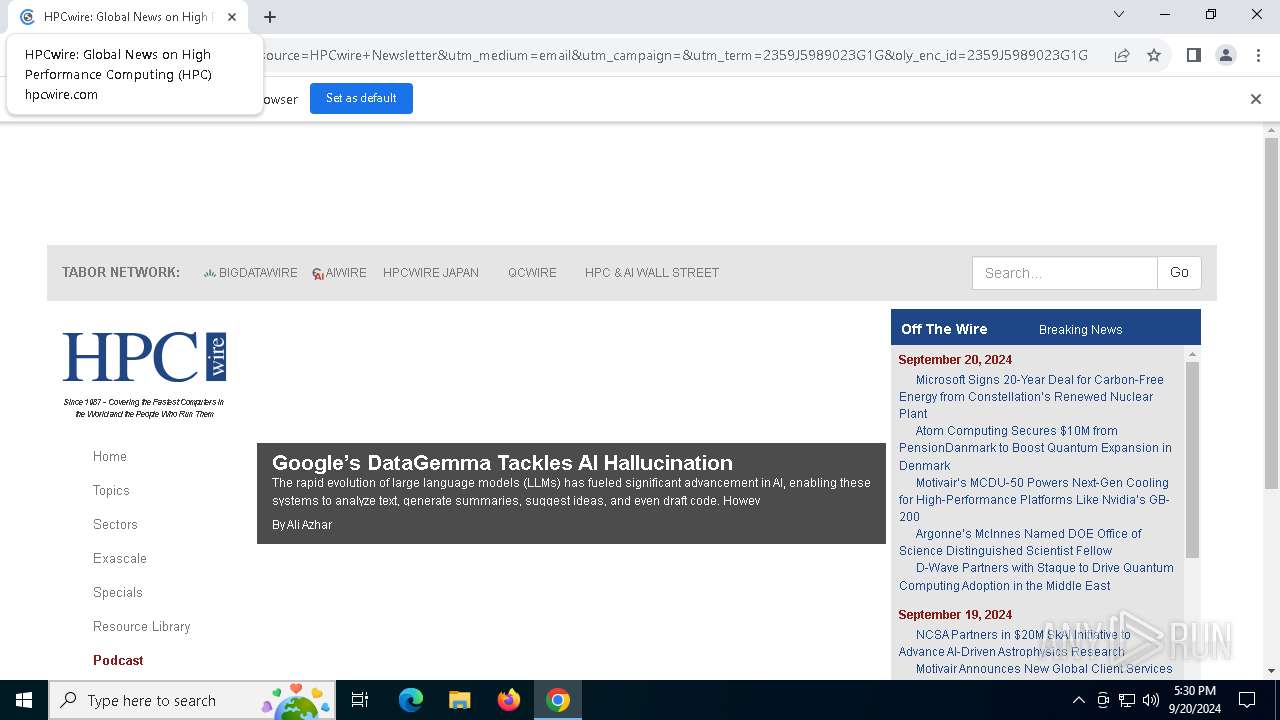The width and height of the screenshot is (1280, 720).
Task: Open a new browser tab
Action: point(270,16)
